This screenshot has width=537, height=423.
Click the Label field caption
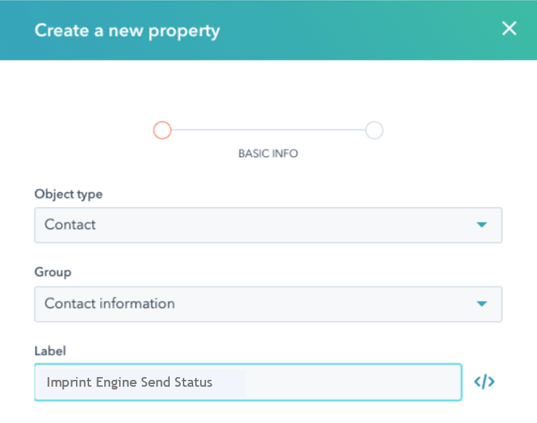(50, 351)
